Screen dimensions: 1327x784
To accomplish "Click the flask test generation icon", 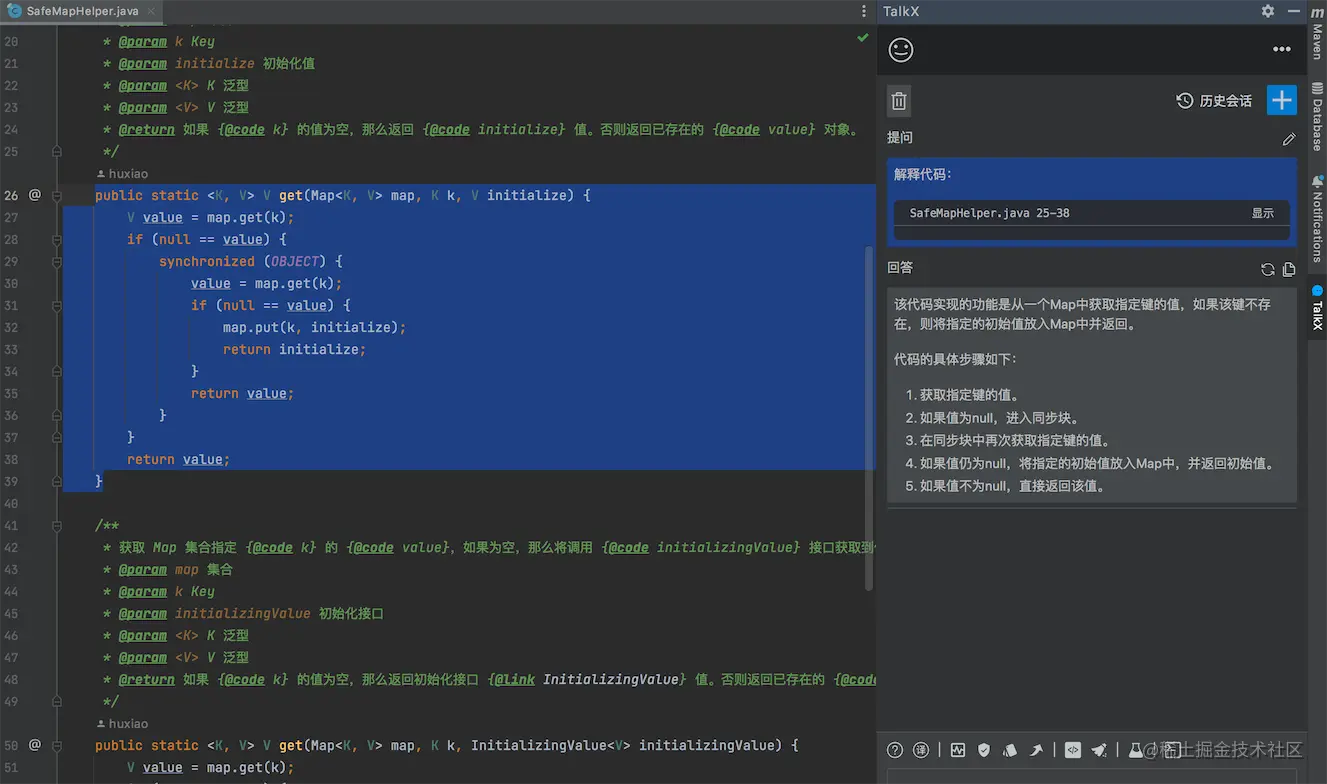I will (x=1136, y=750).
